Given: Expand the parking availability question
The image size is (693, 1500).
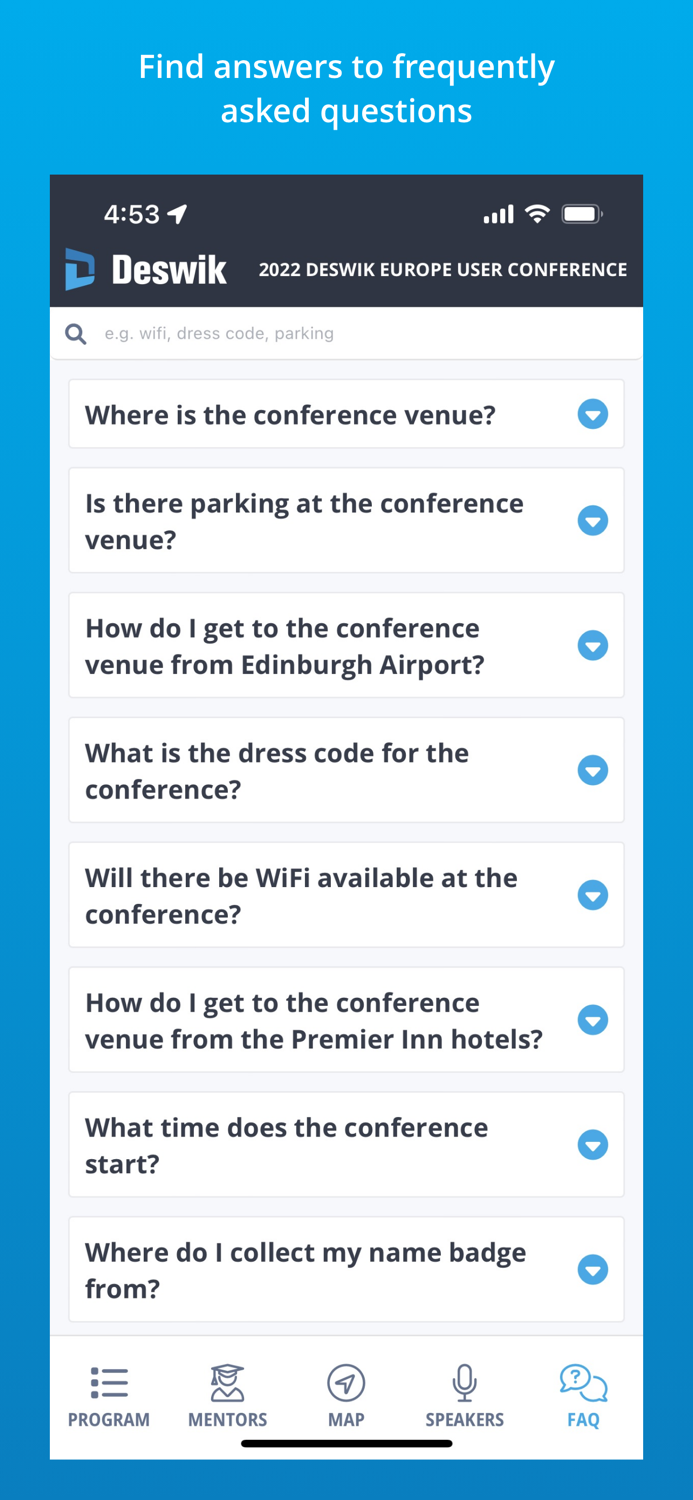Looking at the screenshot, I should click(593, 520).
